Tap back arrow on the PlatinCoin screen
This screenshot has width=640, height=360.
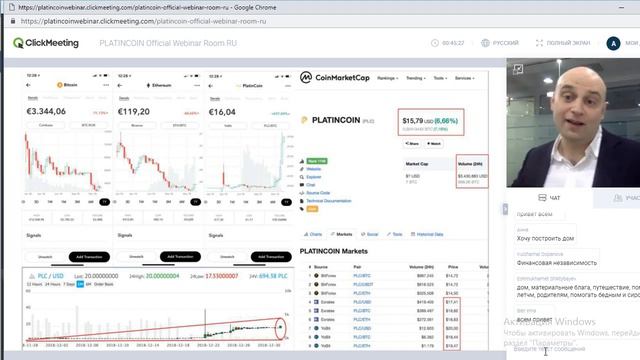pyautogui.click(x=211, y=86)
